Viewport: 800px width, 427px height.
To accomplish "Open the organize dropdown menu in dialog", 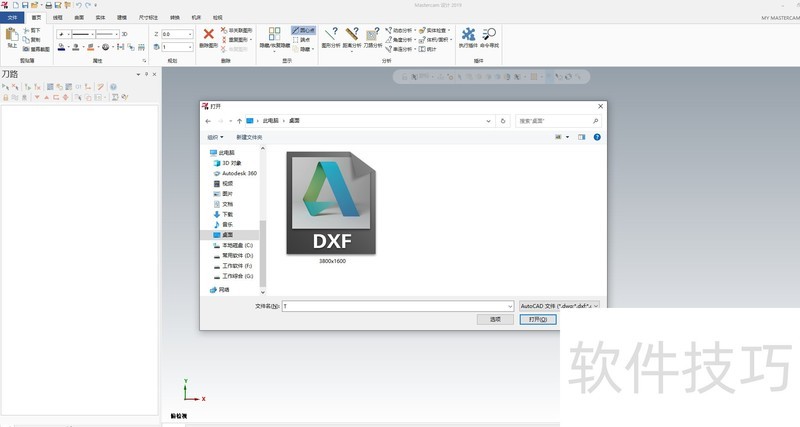I will coord(215,137).
